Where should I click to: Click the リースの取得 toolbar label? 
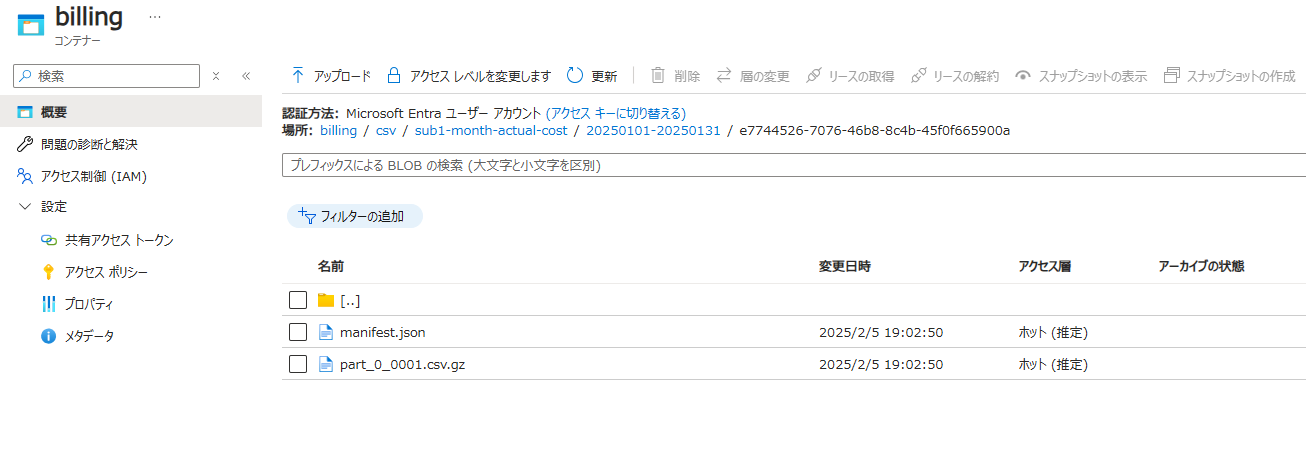coord(861,76)
